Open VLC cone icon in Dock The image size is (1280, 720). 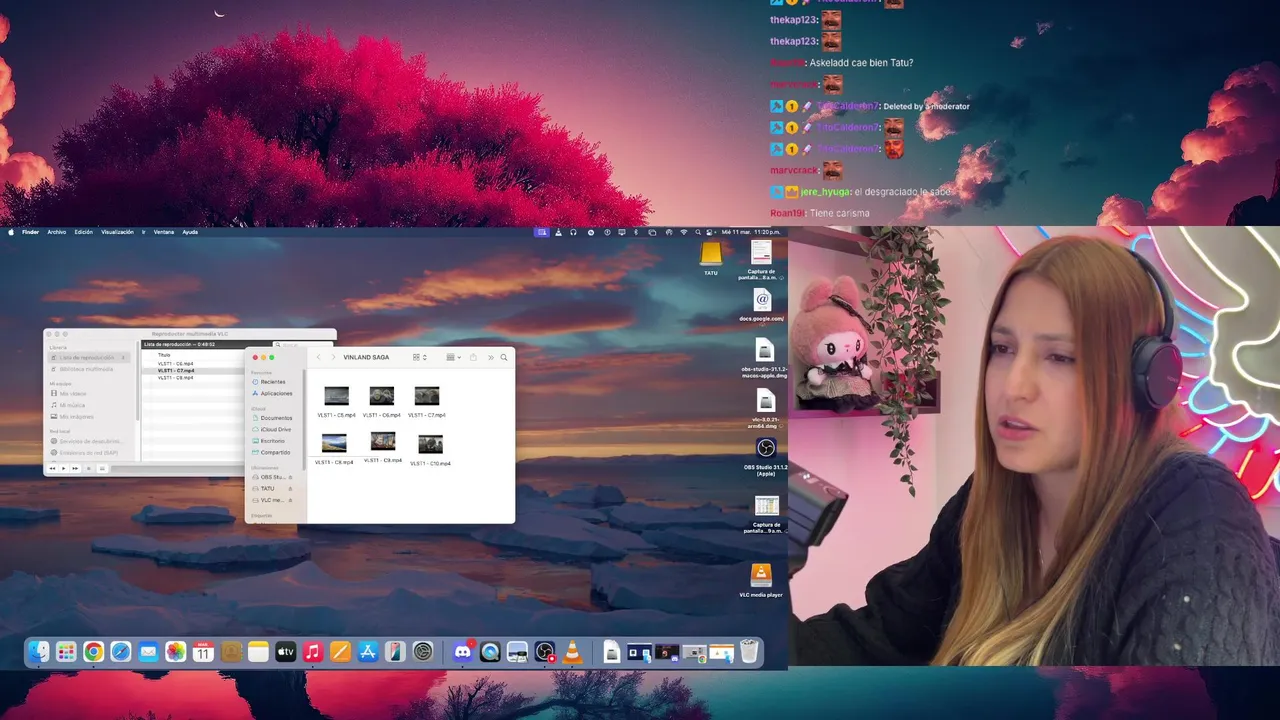point(572,652)
